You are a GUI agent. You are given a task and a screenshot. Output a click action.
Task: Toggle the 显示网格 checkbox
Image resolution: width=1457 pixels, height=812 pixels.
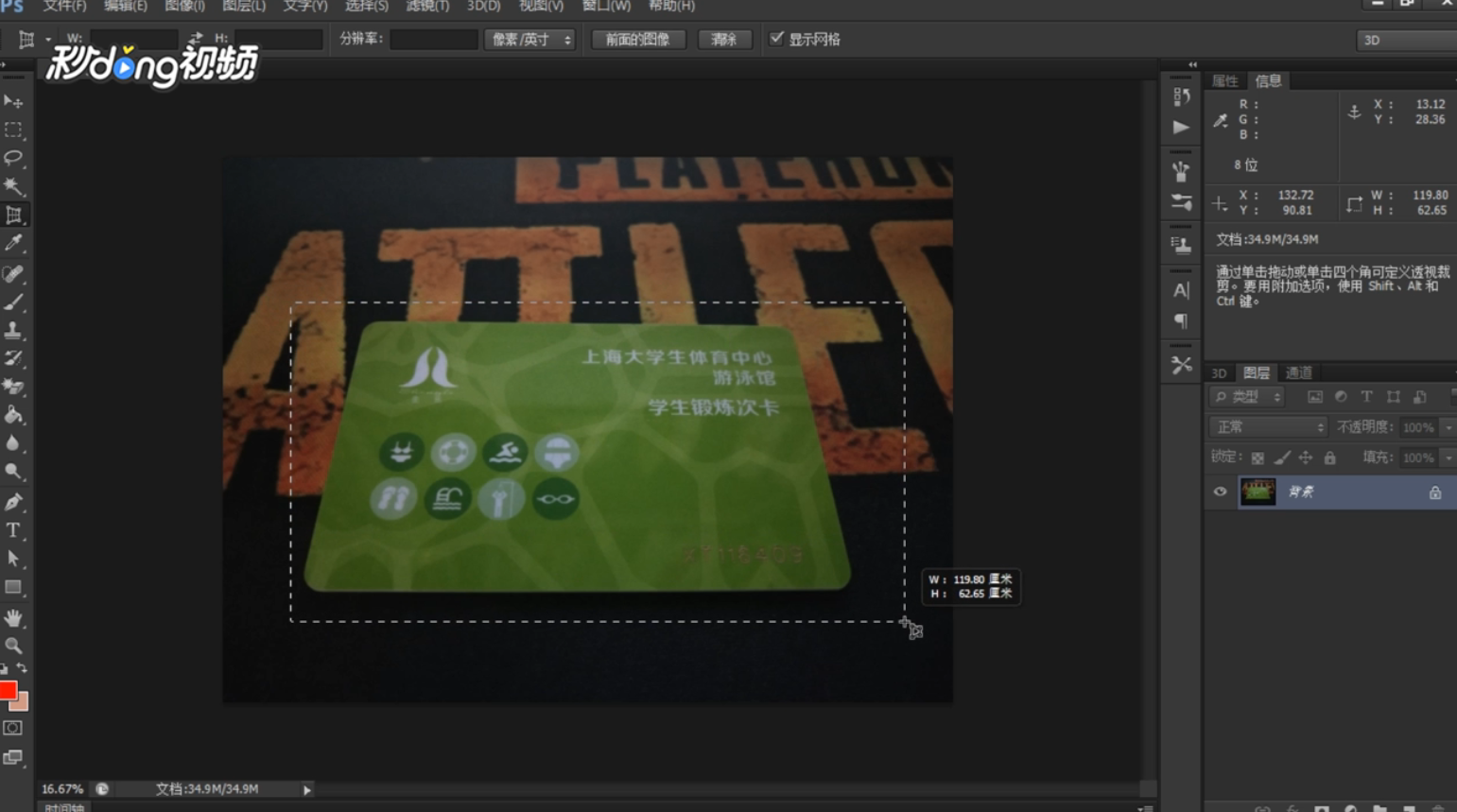point(776,38)
